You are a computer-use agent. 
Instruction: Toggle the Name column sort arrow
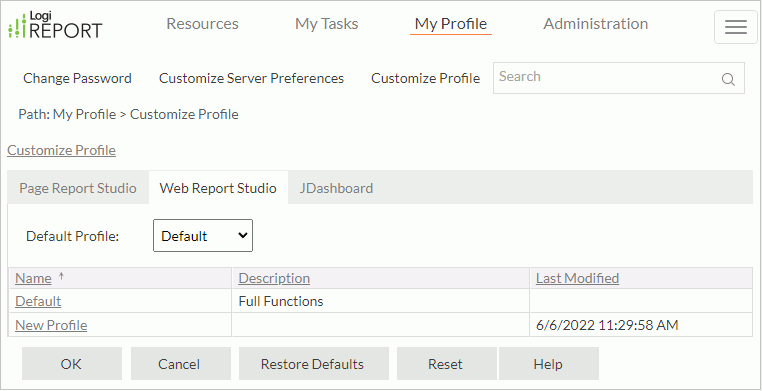pyautogui.click(x=61, y=276)
